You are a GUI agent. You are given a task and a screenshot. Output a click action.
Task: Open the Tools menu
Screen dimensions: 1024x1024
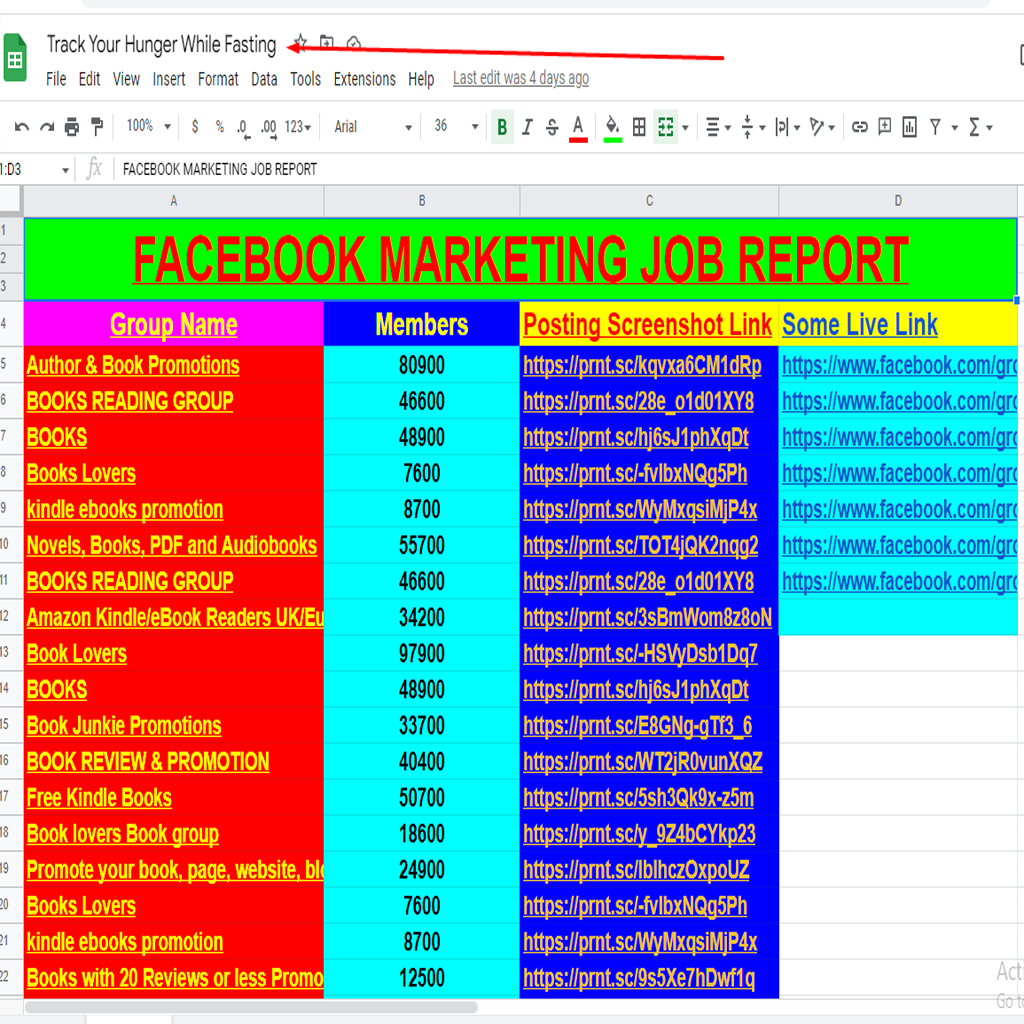click(306, 79)
